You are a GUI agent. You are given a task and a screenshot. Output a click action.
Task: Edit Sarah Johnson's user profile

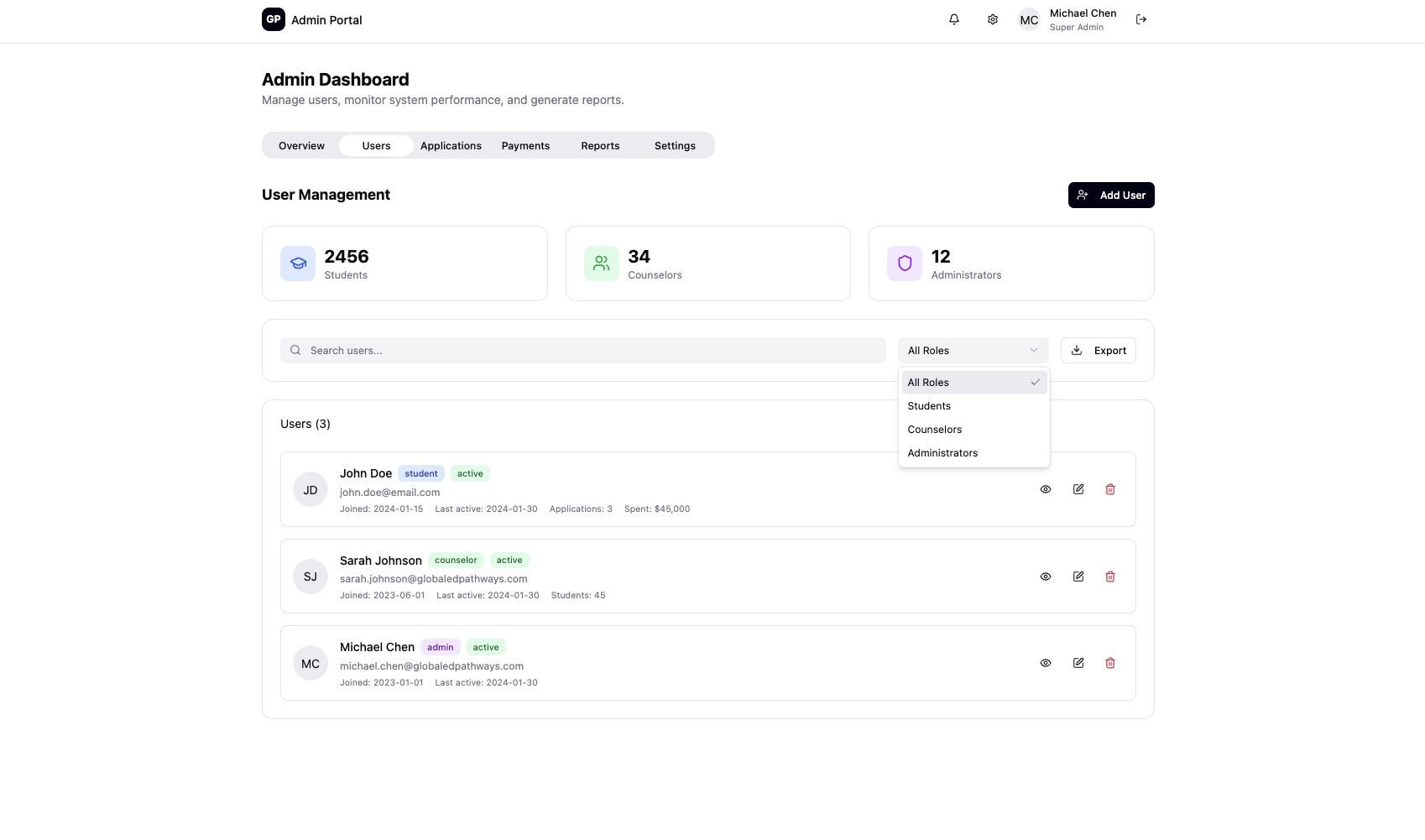(1078, 577)
